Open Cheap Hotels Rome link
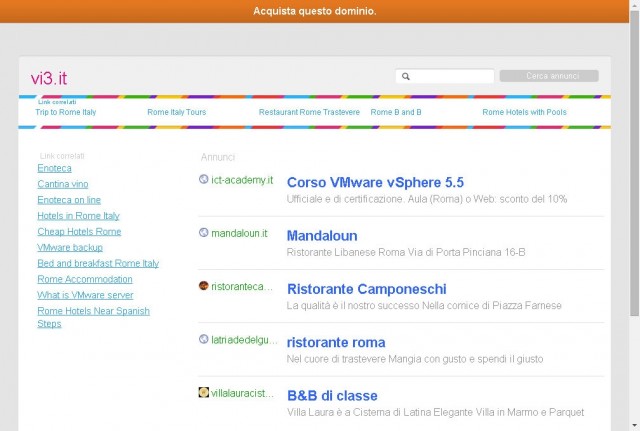The image size is (640, 431). tap(79, 232)
